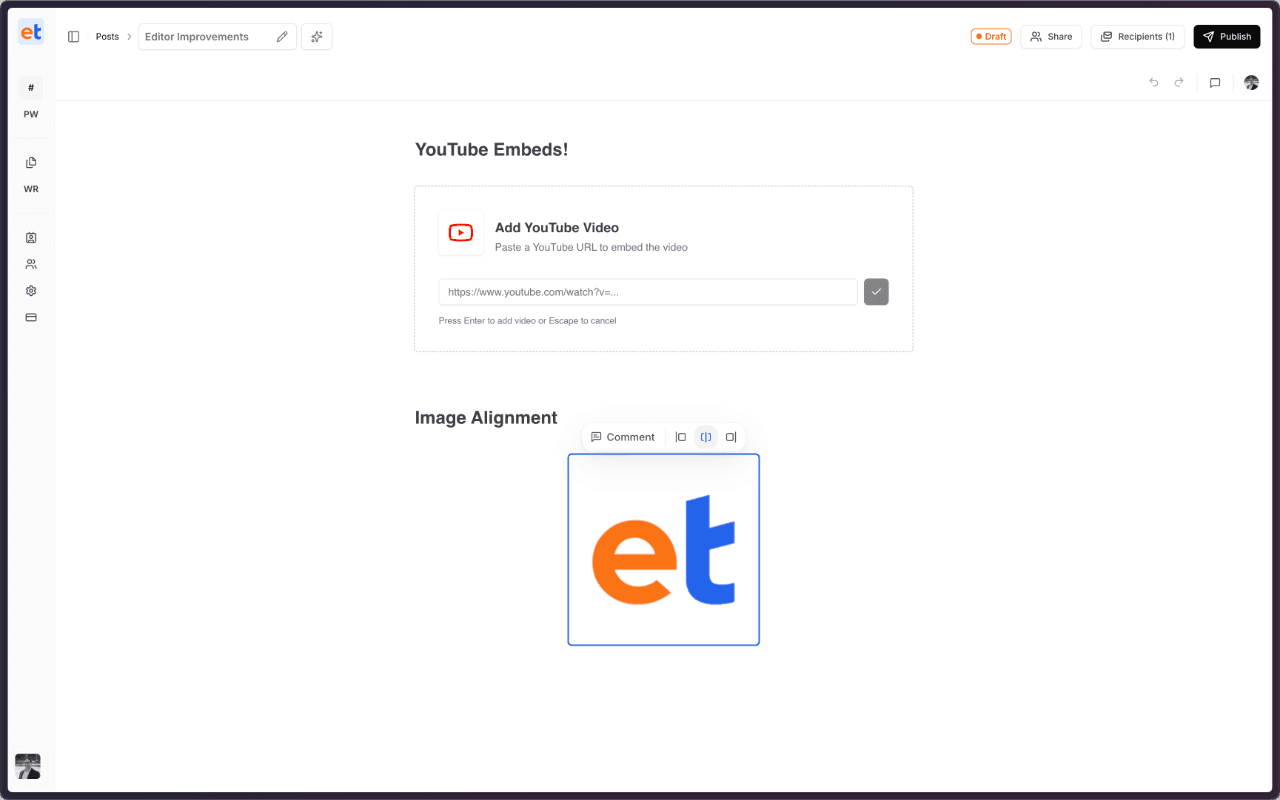The width and height of the screenshot is (1280, 800).
Task: Switch to the WR workspace
Action: (x=30, y=175)
